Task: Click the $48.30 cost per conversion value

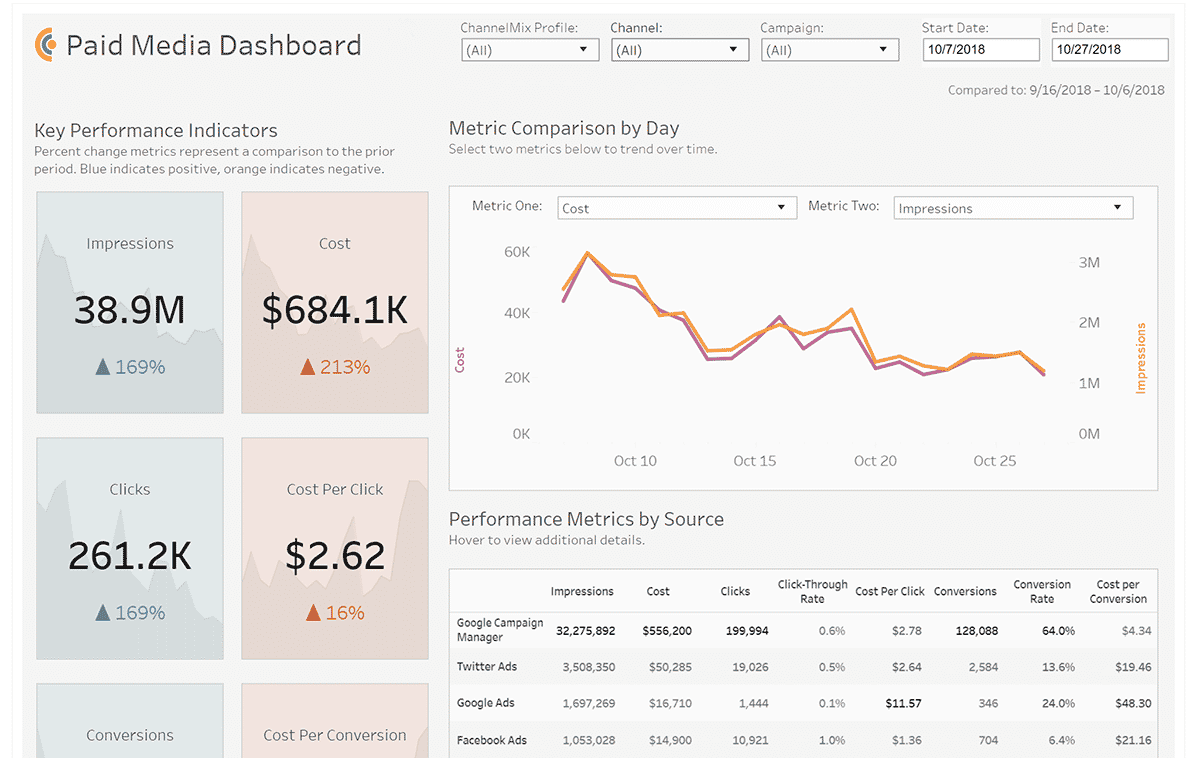Action: (1133, 704)
